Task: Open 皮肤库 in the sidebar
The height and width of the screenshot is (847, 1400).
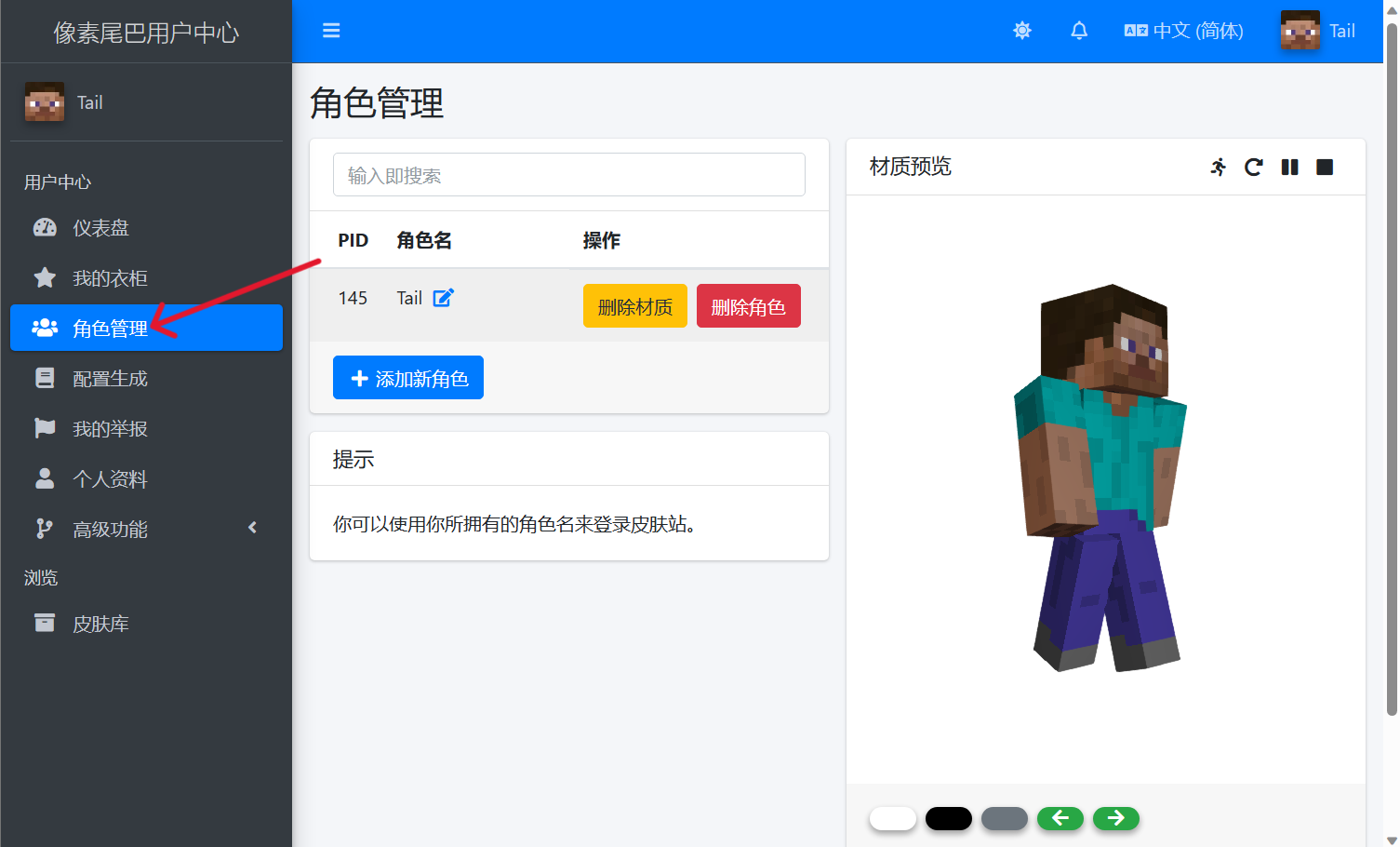Action: coord(100,624)
